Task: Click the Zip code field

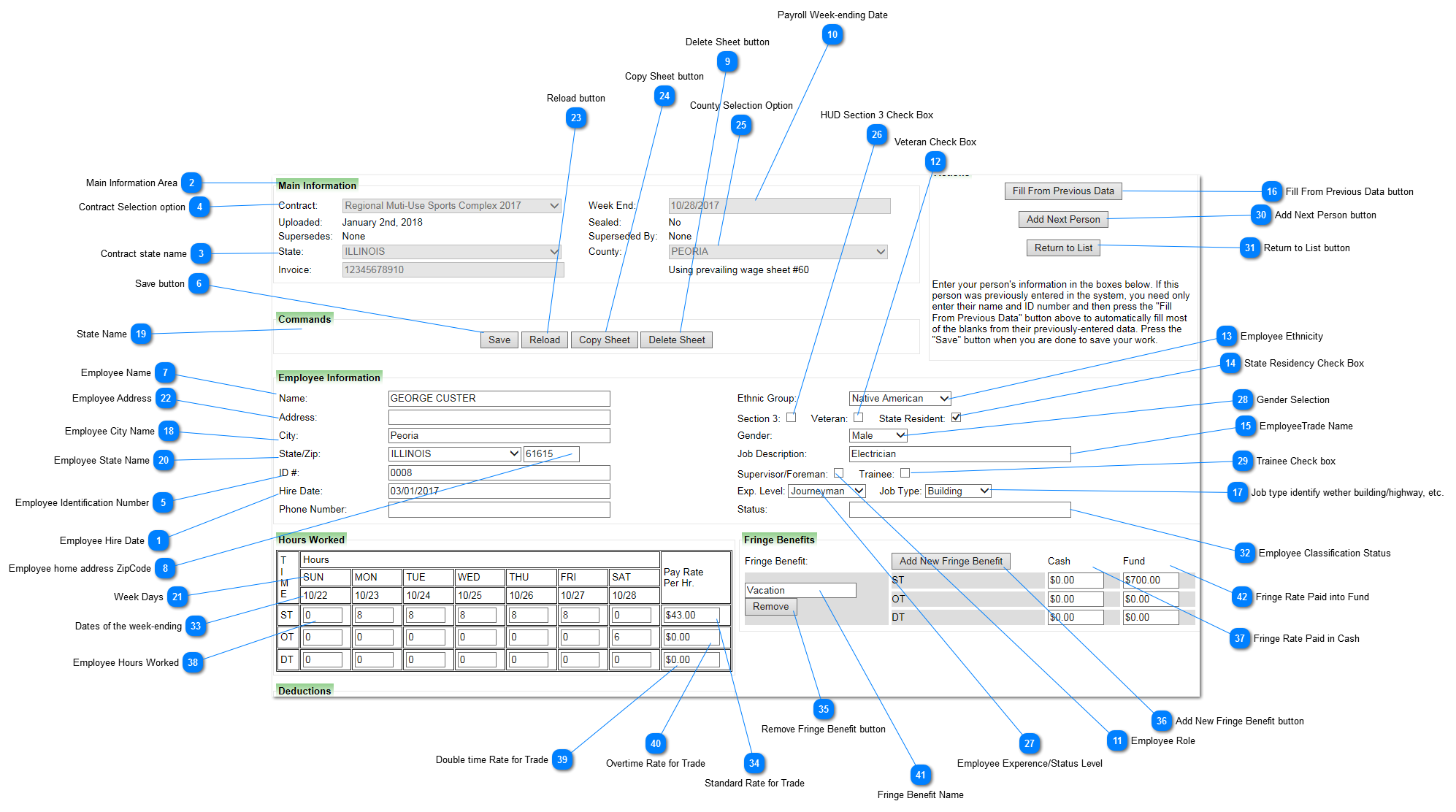Action: point(551,453)
